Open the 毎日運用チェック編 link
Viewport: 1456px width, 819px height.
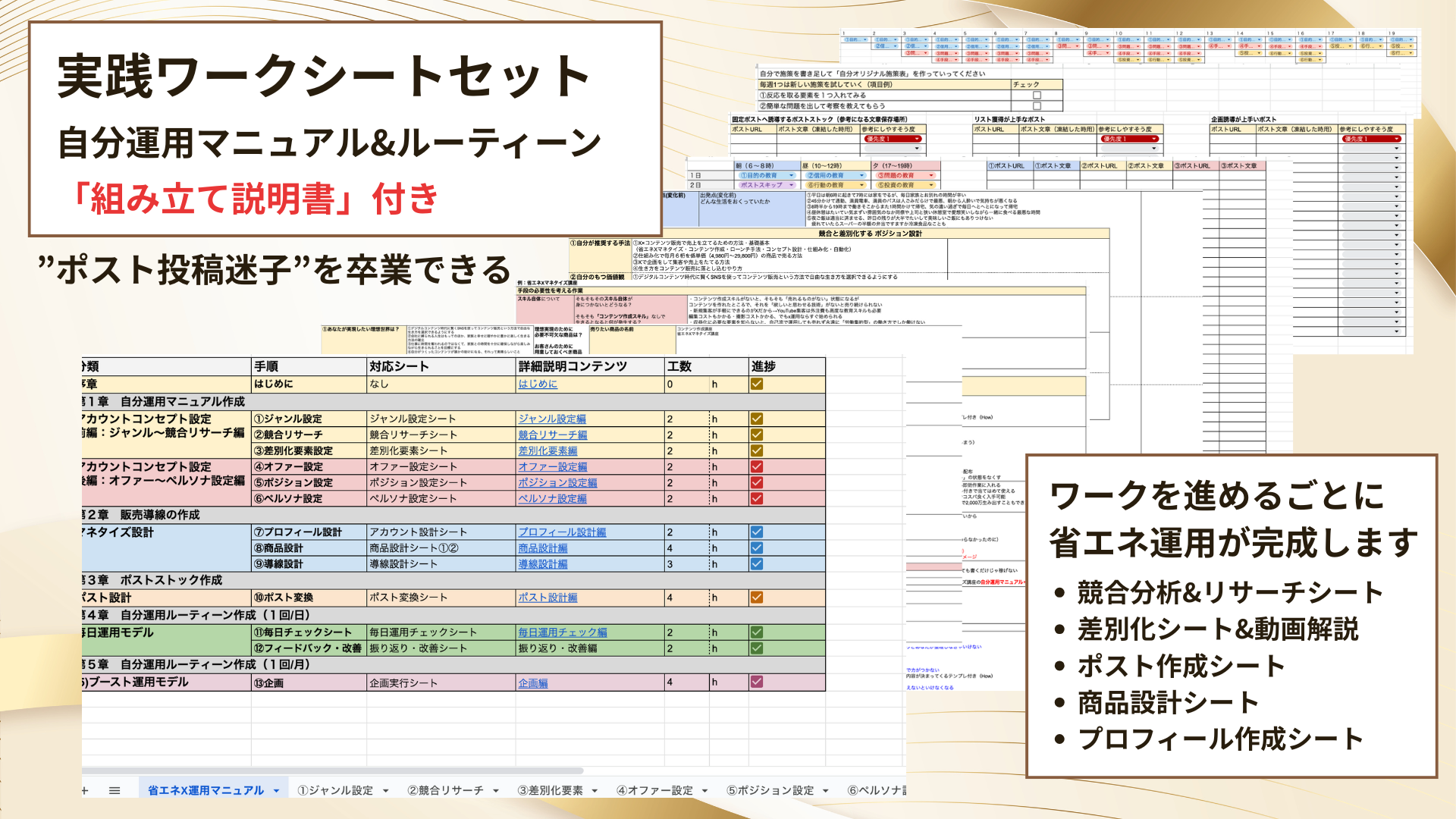point(563,632)
